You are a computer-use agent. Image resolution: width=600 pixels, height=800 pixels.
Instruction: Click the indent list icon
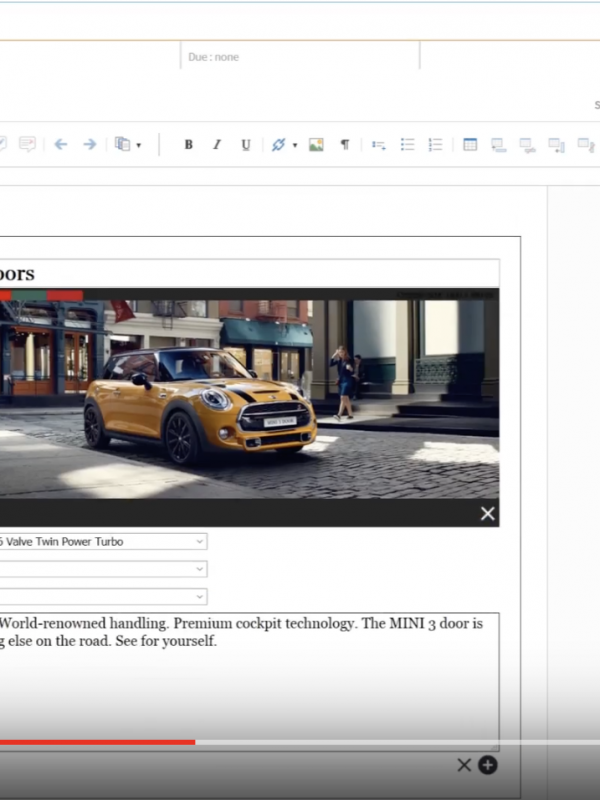click(x=379, y=145)
